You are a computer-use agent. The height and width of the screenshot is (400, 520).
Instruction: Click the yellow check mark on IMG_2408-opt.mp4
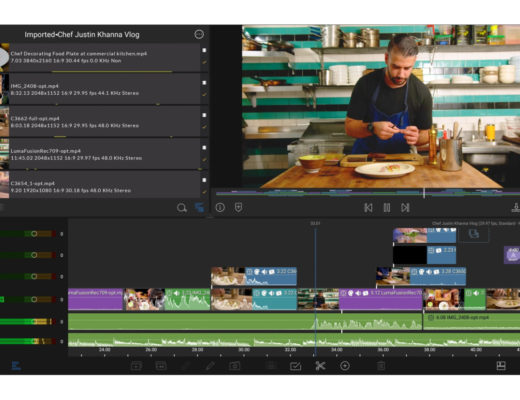point(204,95)
